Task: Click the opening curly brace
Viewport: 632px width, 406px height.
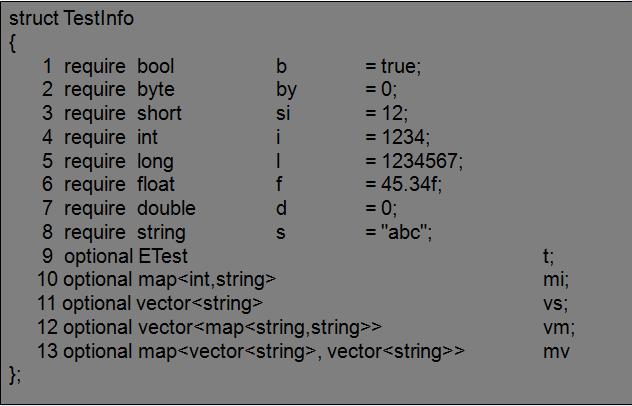Action: coord(12,43)
